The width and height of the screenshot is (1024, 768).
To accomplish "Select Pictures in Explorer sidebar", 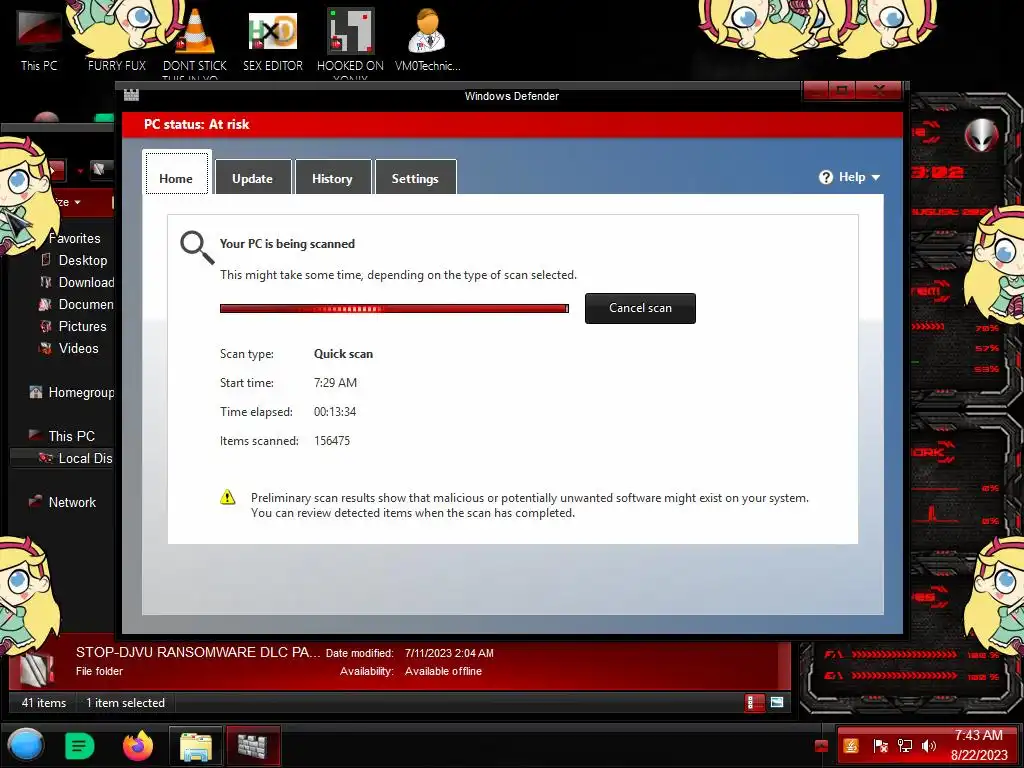I will pos(82,326).
